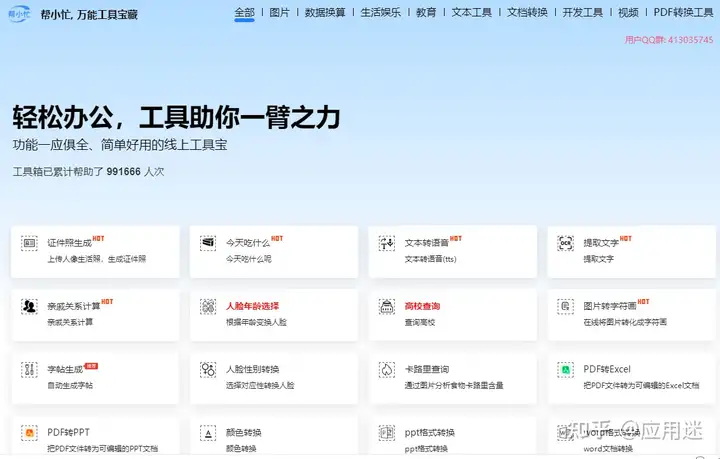
Task: Open the PDF转PPT tool title
Action: point(68,432)
